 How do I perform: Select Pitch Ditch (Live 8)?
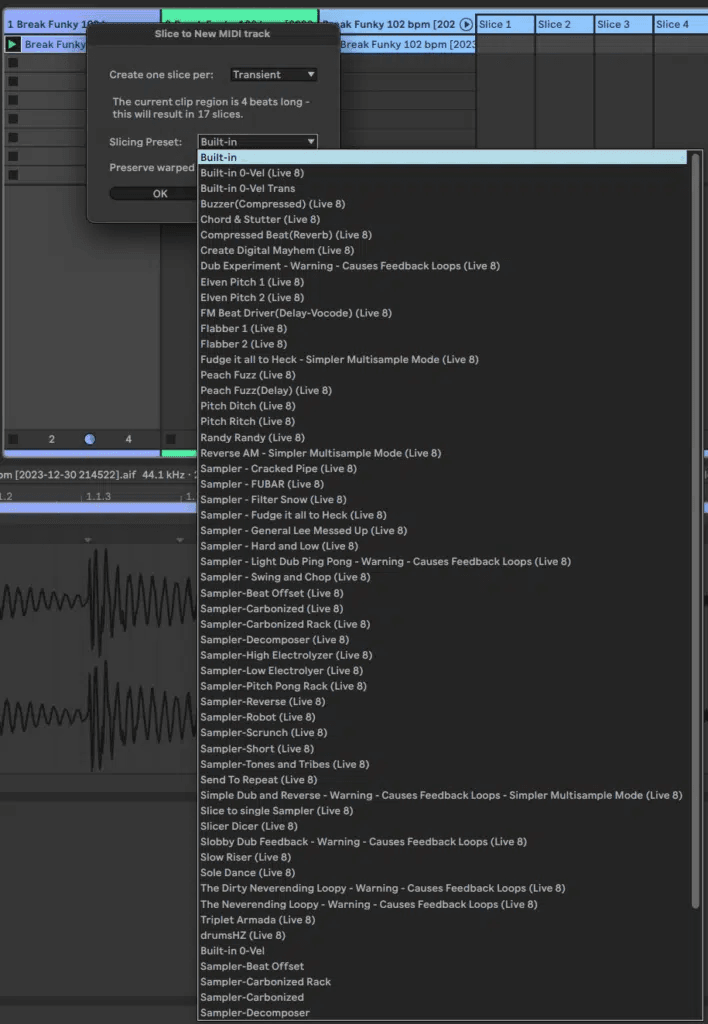point(443,406)
